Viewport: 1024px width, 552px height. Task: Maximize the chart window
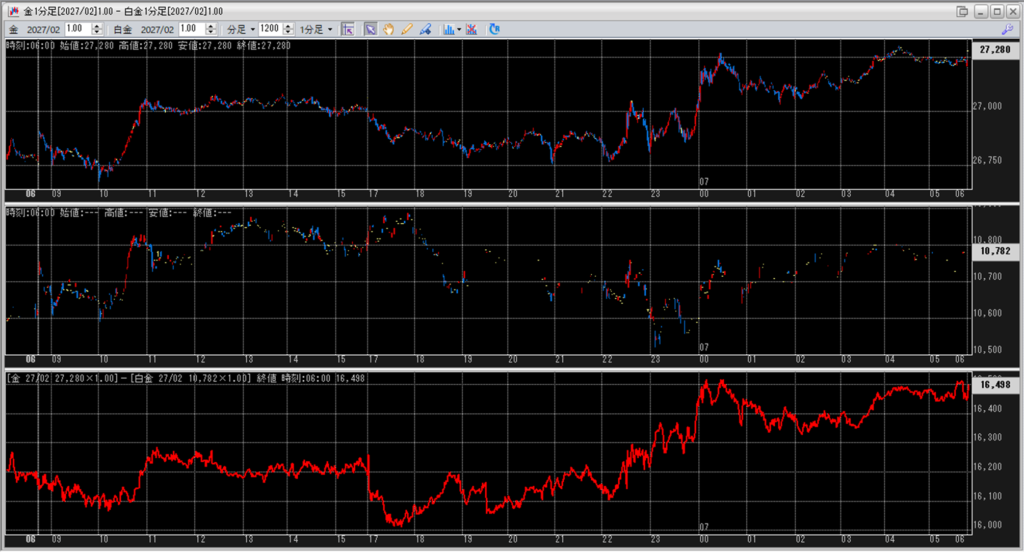coord(996,10)
